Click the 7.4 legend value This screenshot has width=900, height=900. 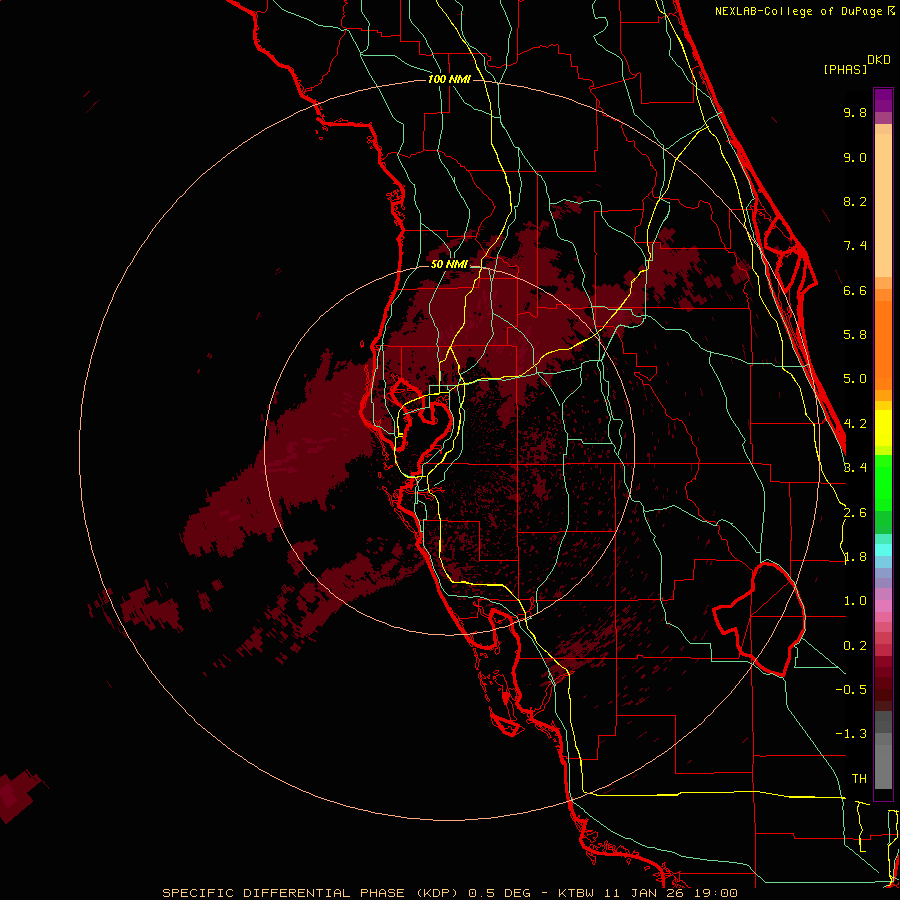click(855, 246)
